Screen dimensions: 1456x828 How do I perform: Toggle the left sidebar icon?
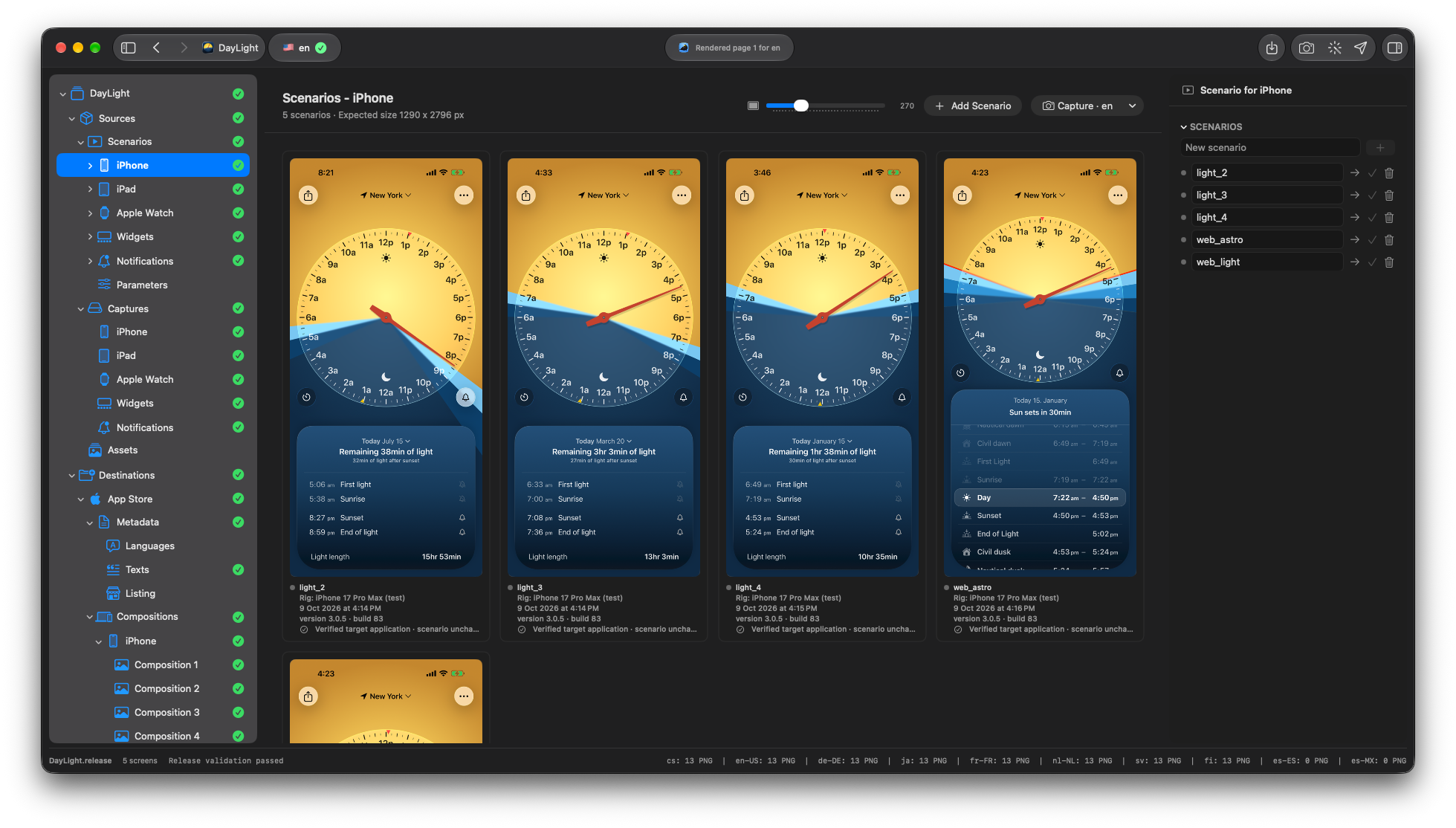tap(129, 48)
